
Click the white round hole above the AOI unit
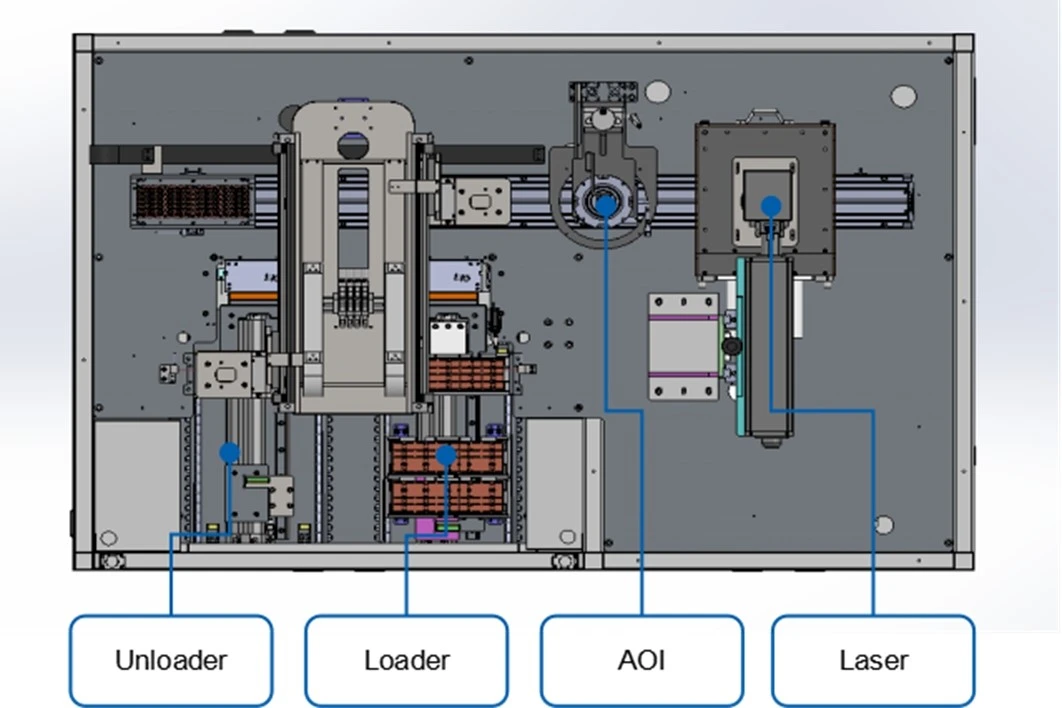click(657, 91)
